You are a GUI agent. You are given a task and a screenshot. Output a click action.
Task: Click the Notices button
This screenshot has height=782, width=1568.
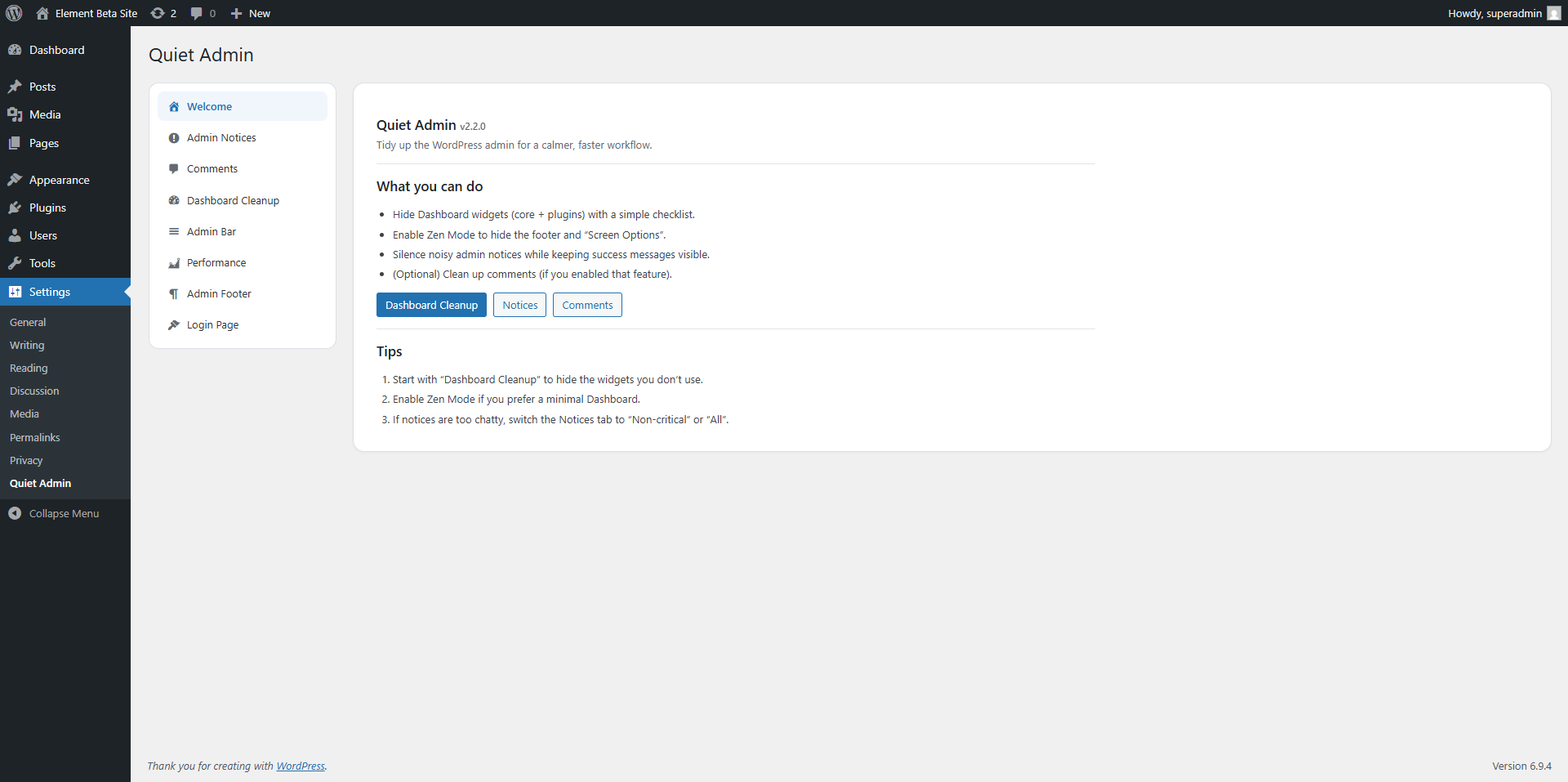[520, 305]
